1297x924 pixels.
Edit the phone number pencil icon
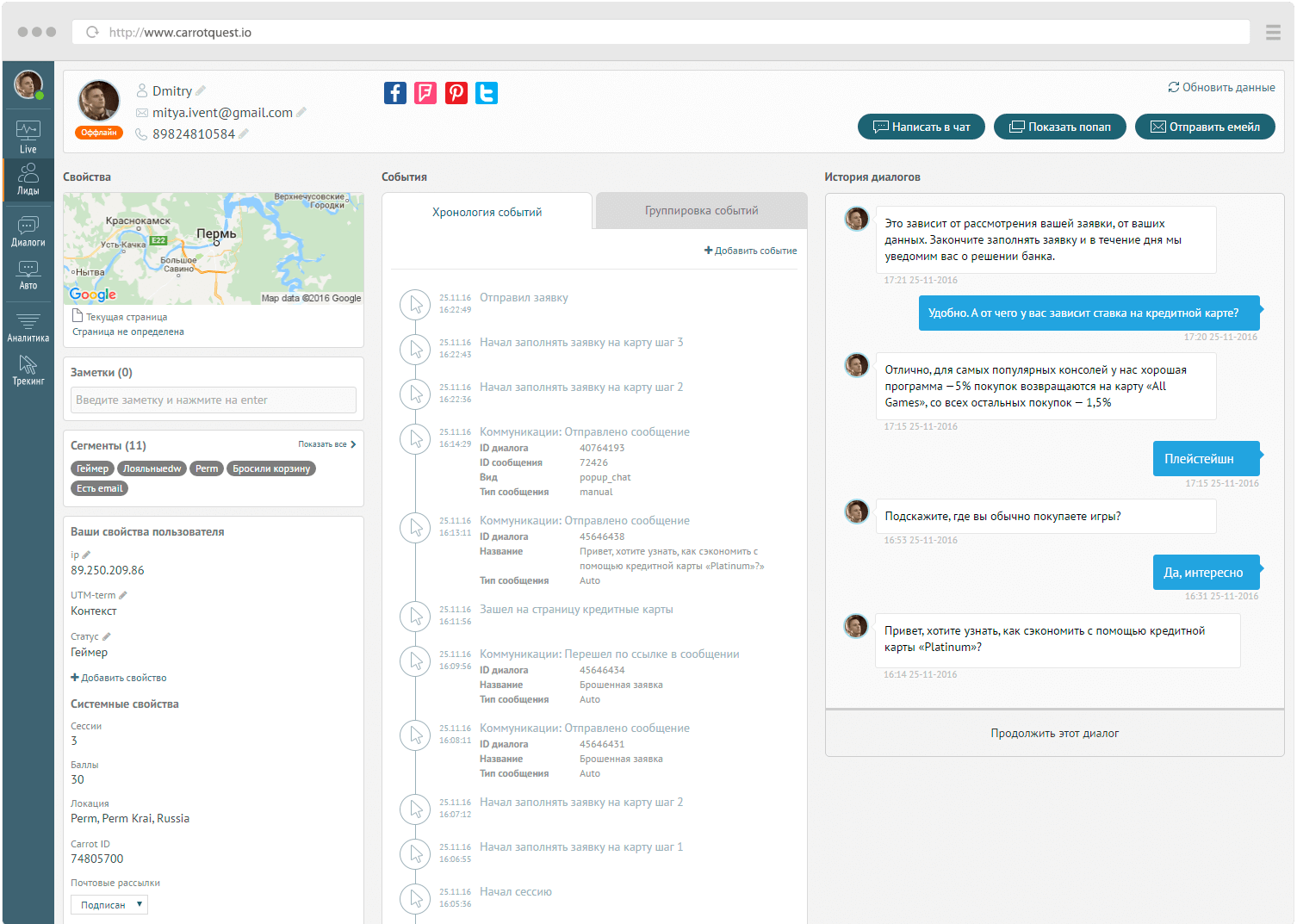coord(244,133)
